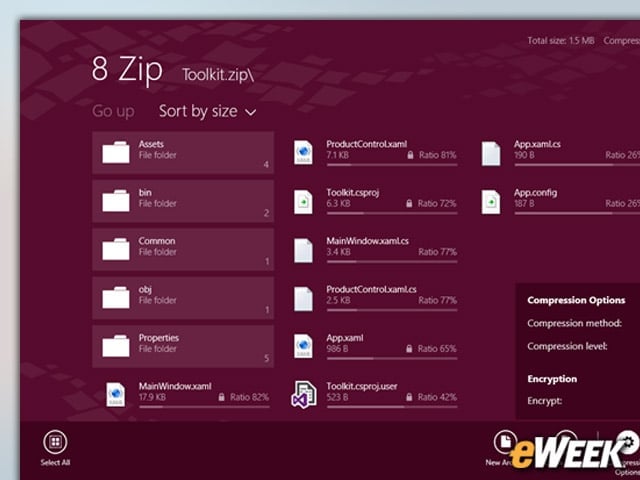Click the Select All icon
The width and height of the screenshot is (640, 480).
55,442
